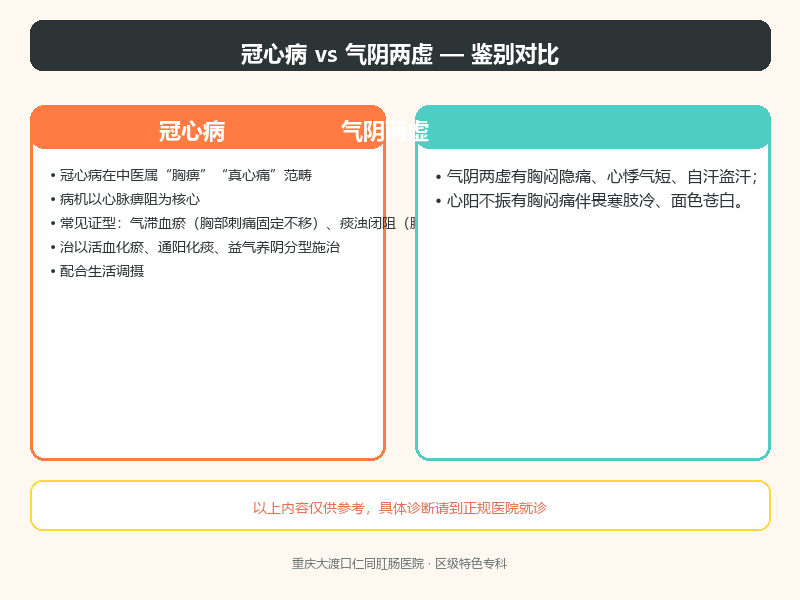Click footer text 重庆大渡口仁同肛肠医院 · 区级特色专科

pyautogui.click(x=399, y=564)
